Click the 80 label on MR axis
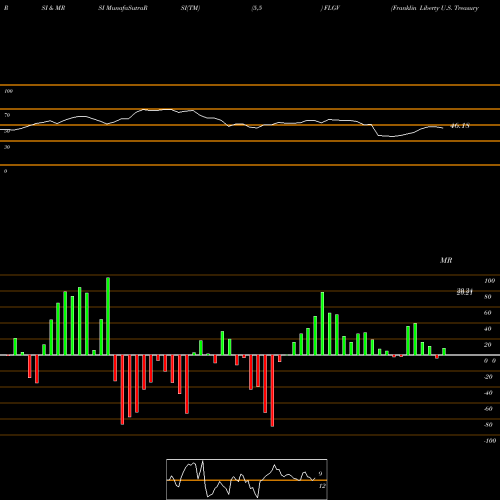Image resolution: width=500 pixels, height=500 pixels. tap(488, 297)
